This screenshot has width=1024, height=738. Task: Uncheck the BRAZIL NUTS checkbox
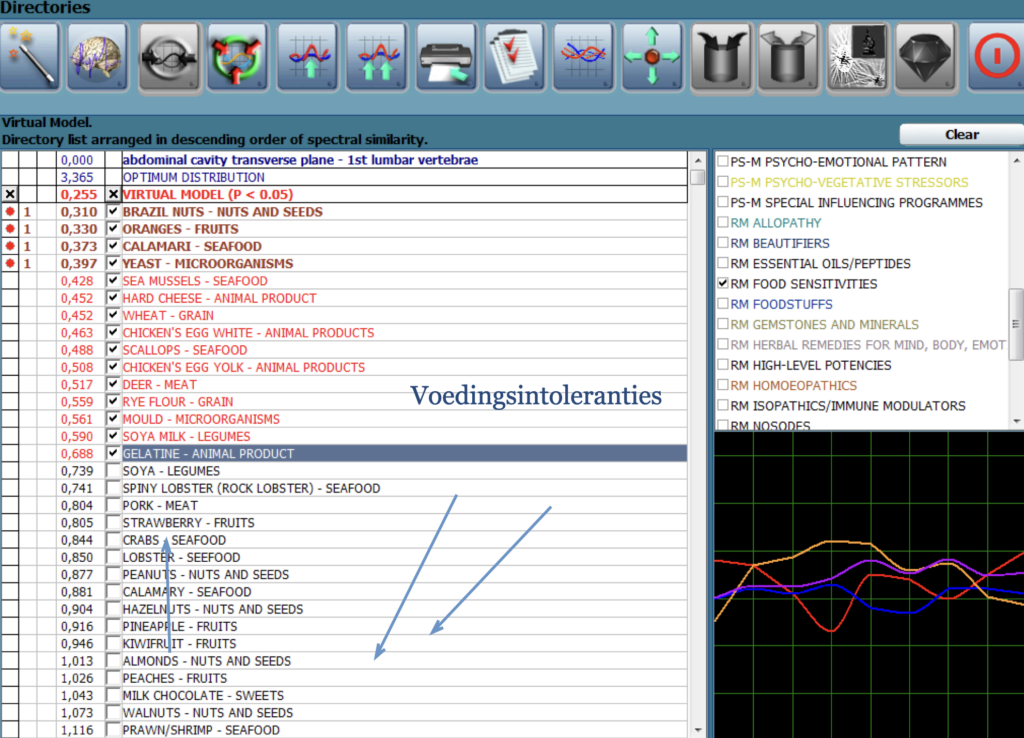113,212
